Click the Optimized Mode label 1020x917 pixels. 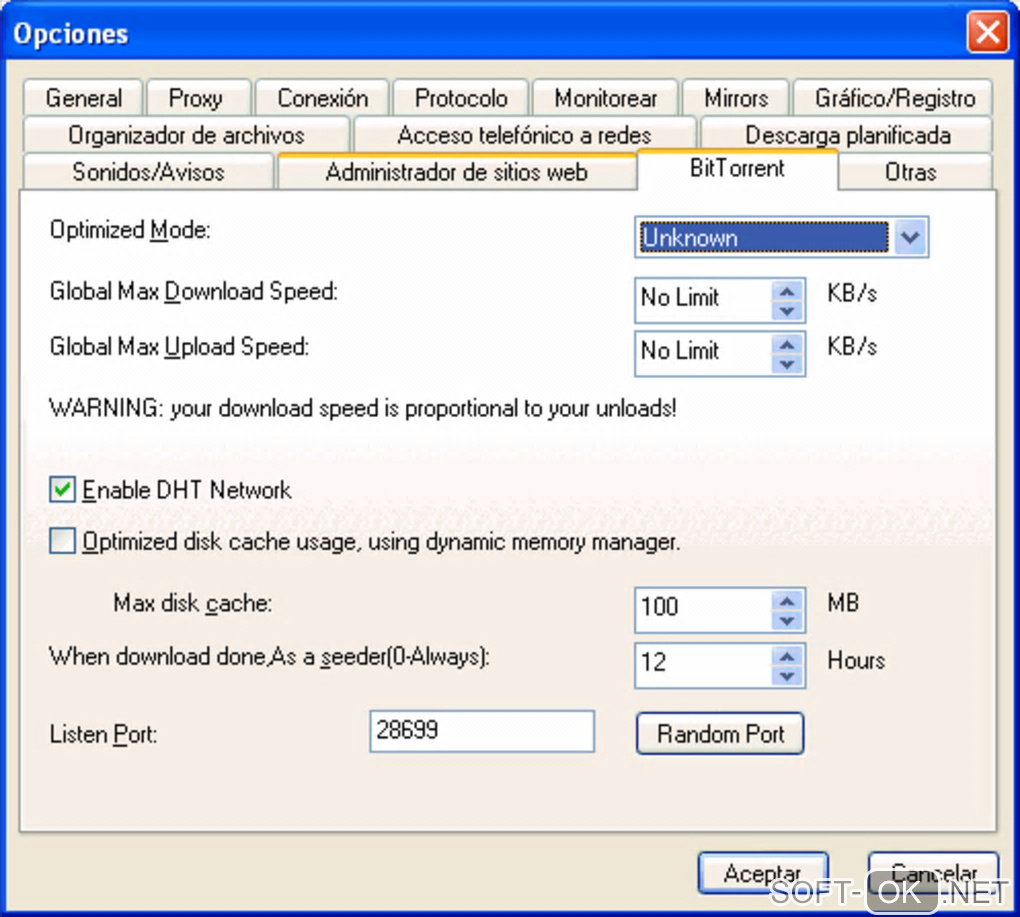(x=130, y=230)
